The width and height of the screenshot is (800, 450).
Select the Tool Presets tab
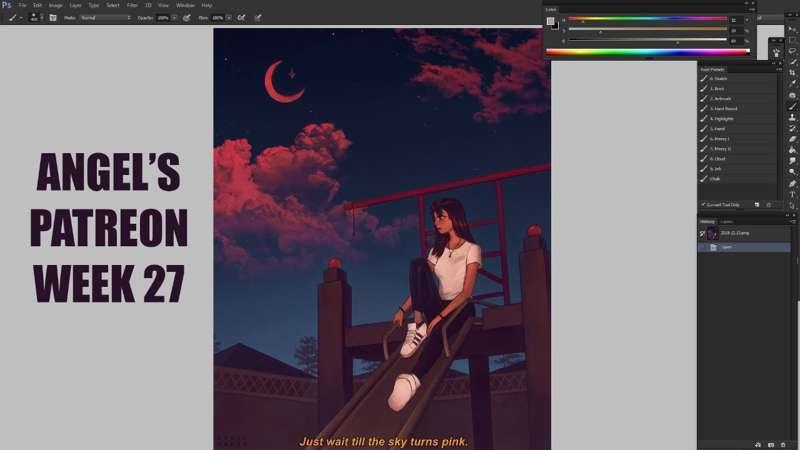[712, 69]
